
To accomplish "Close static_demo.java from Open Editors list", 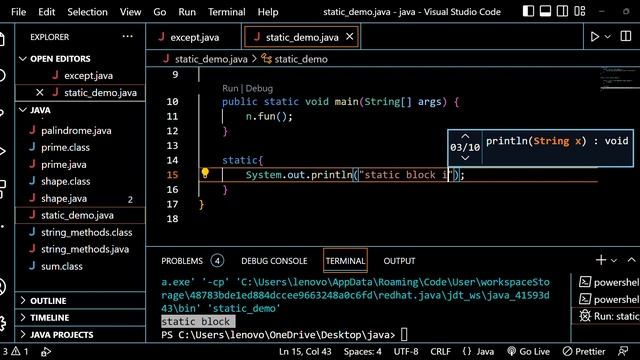I will (40, 93).
